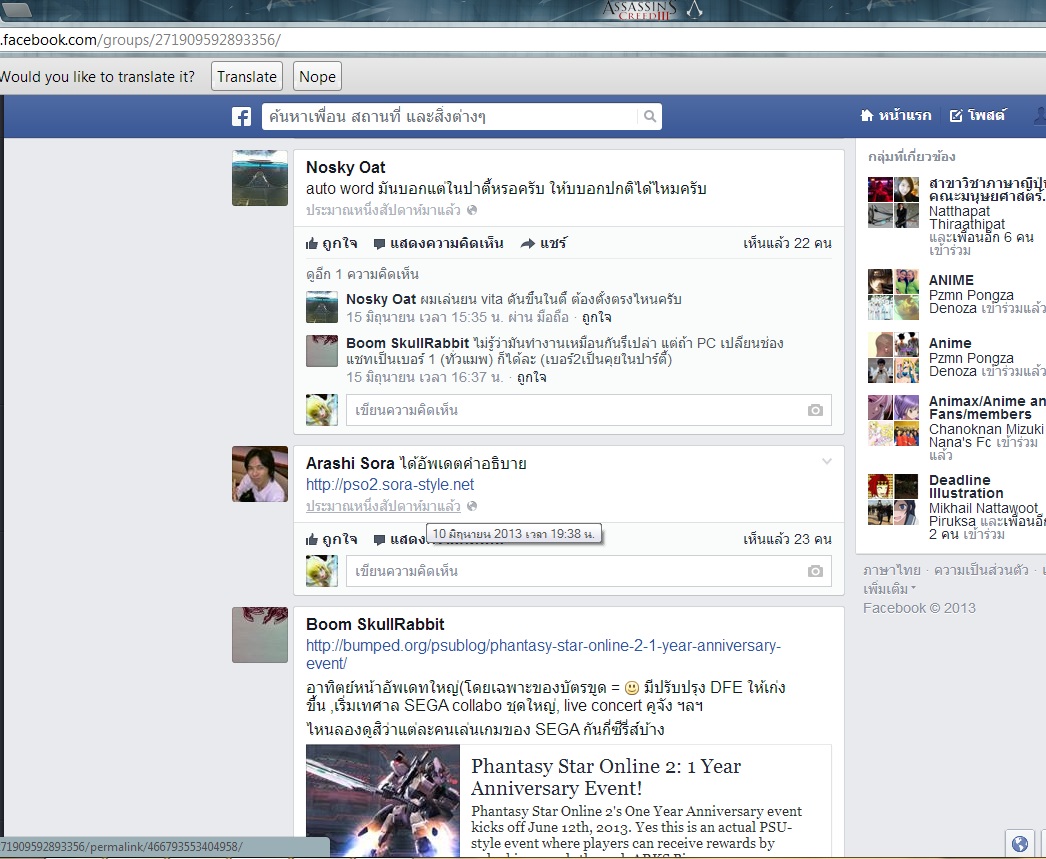Click ความเป็นส่วนตัว privacy footer link
This screenshot has height=859, width=1046.
point(981,570)
